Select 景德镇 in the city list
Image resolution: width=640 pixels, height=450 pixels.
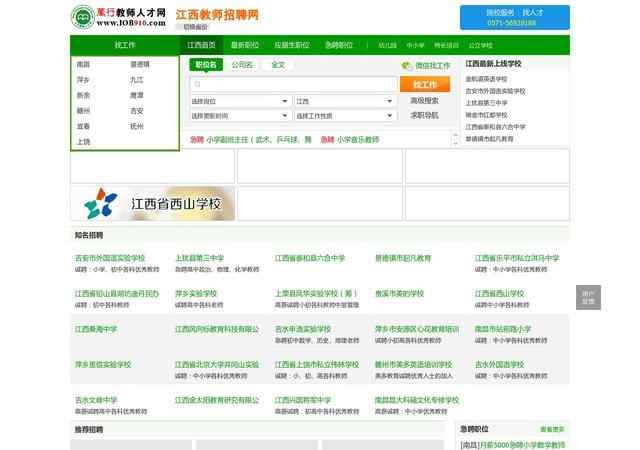point(140,64)
